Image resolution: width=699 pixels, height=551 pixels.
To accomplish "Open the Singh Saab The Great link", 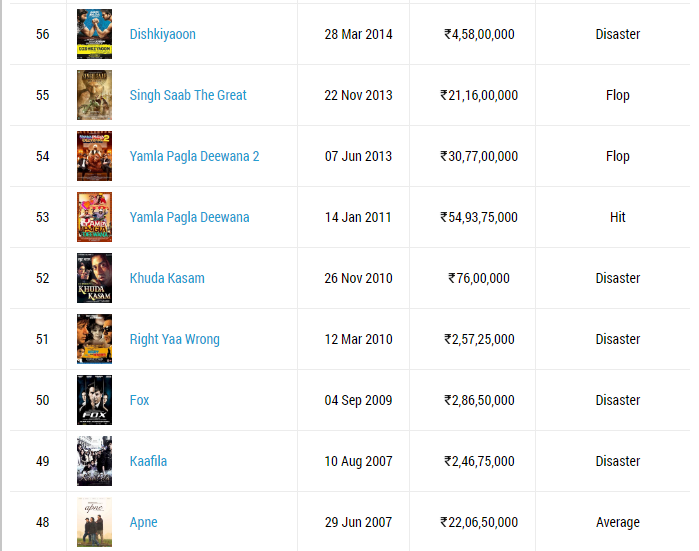I will [x=188, y=95].
